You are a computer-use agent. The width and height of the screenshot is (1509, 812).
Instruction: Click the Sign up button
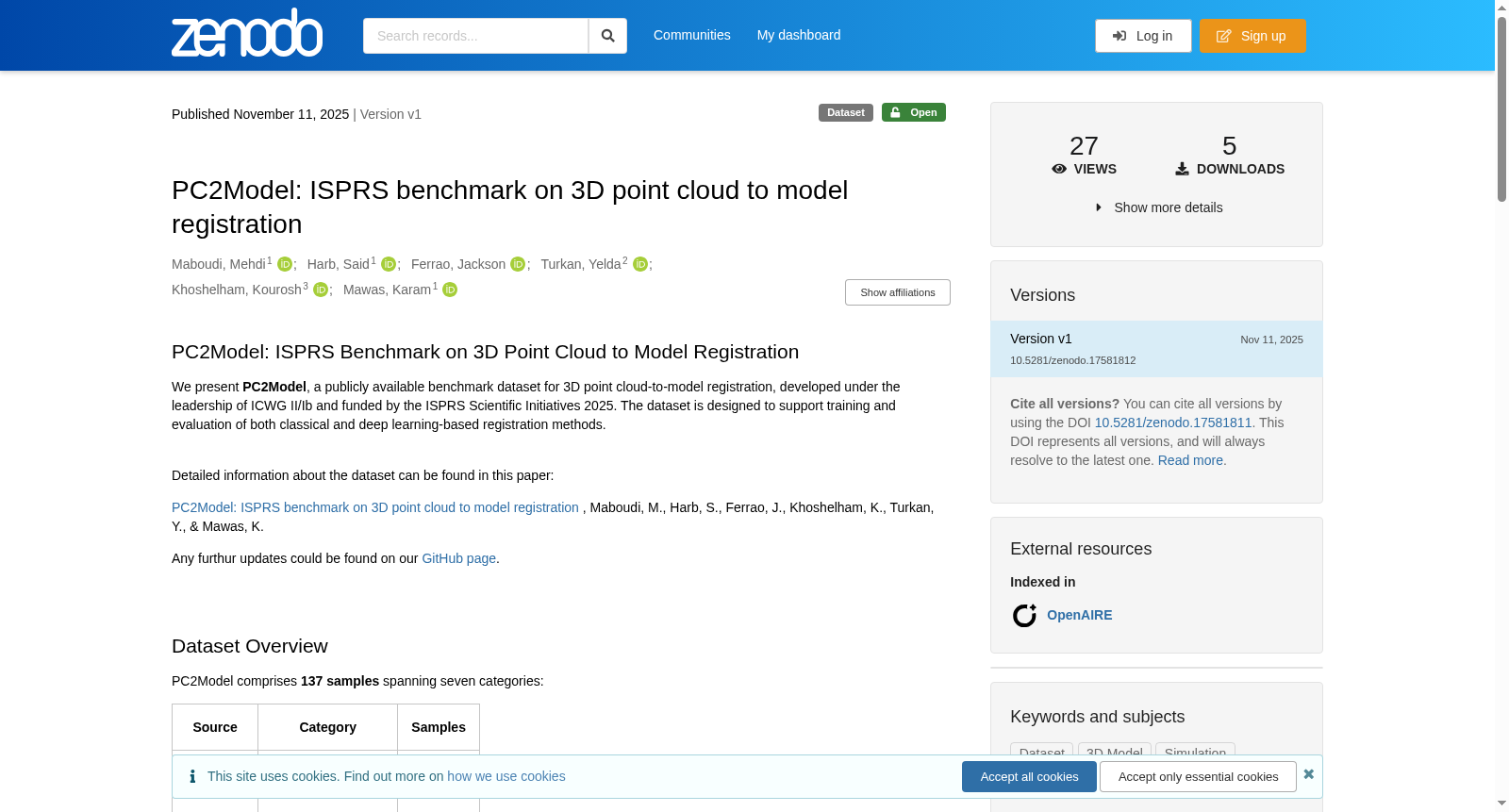coord(1252,36)
